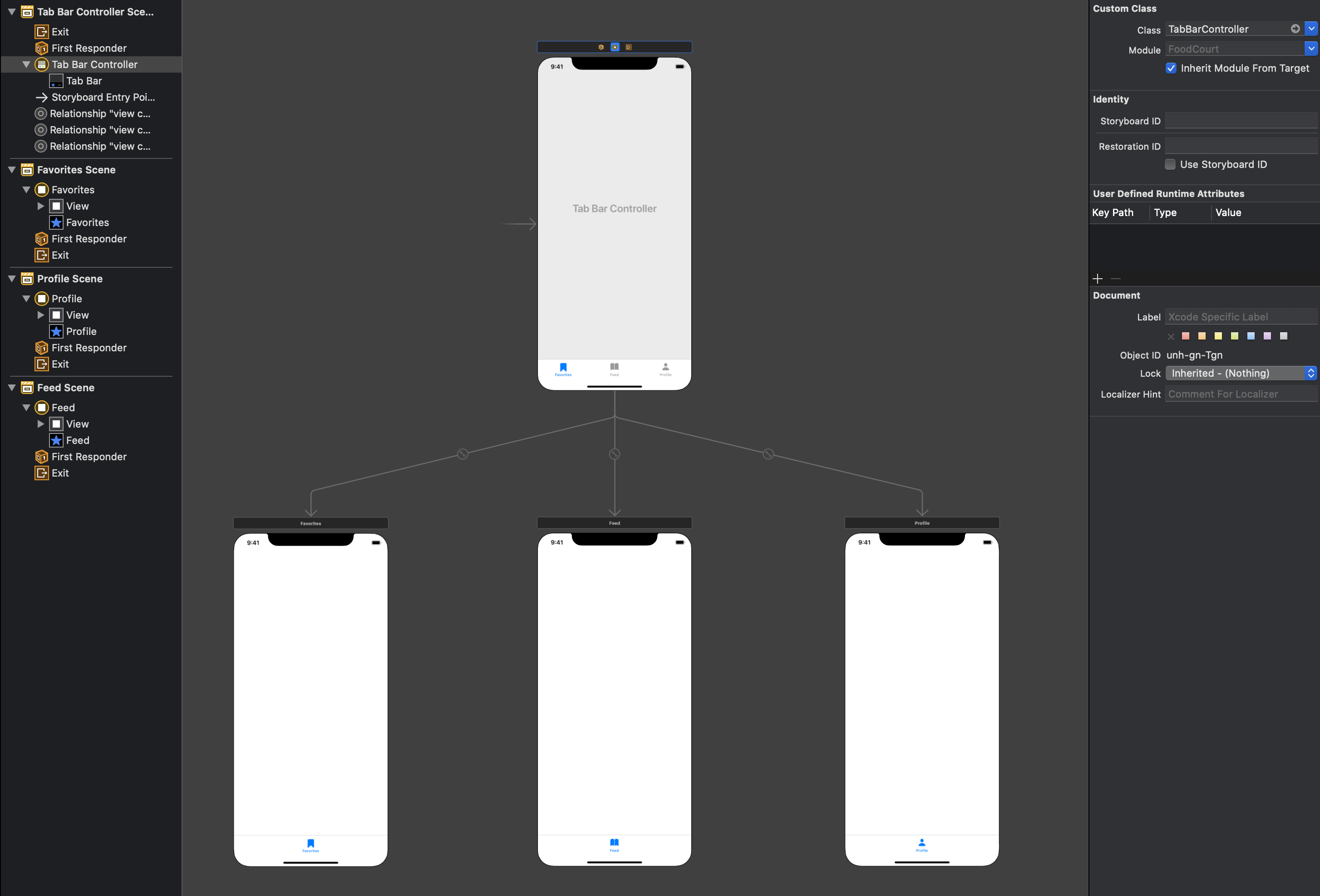
Task: Click person tab item in Profile scene
Action: [x=921, y=845]
